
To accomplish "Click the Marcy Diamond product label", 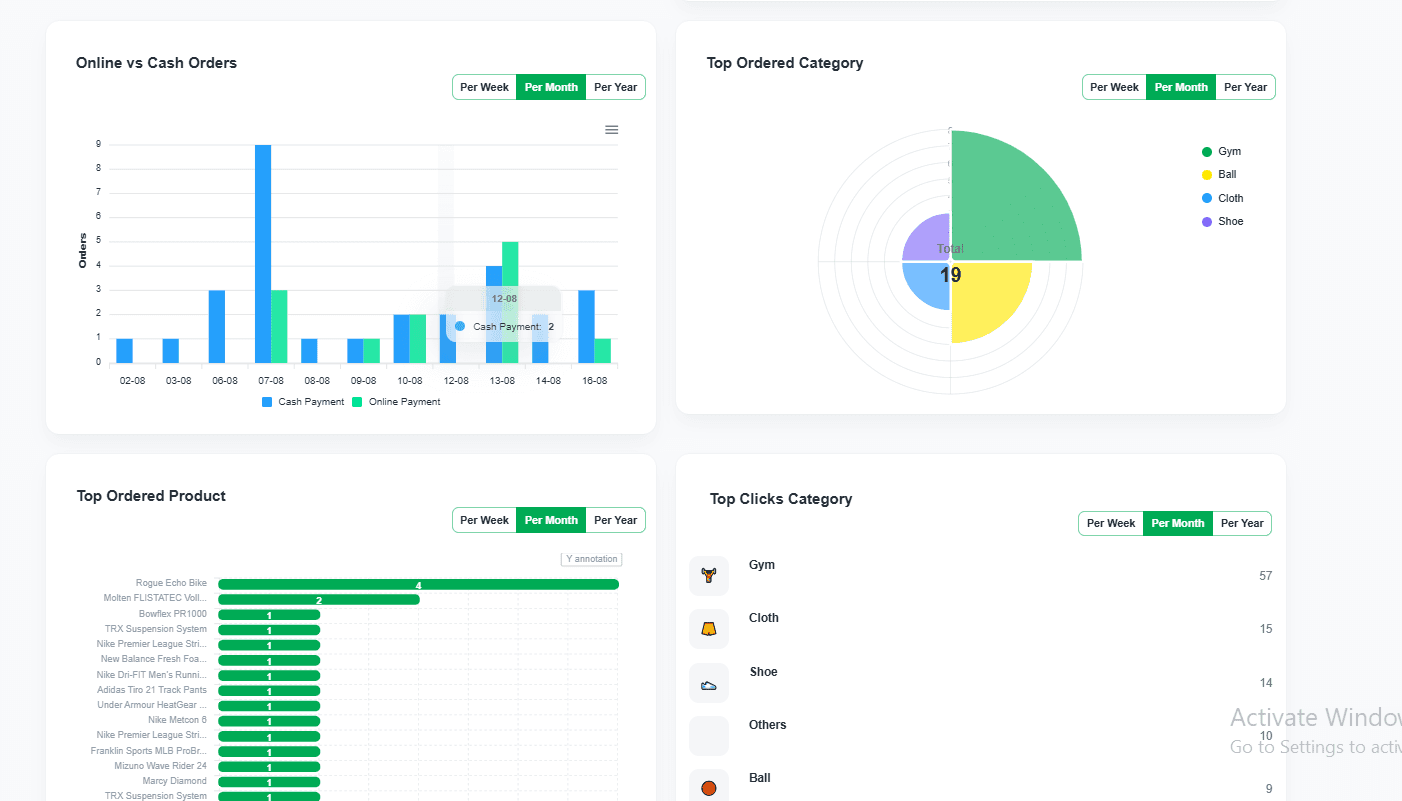I will [175, 781].
